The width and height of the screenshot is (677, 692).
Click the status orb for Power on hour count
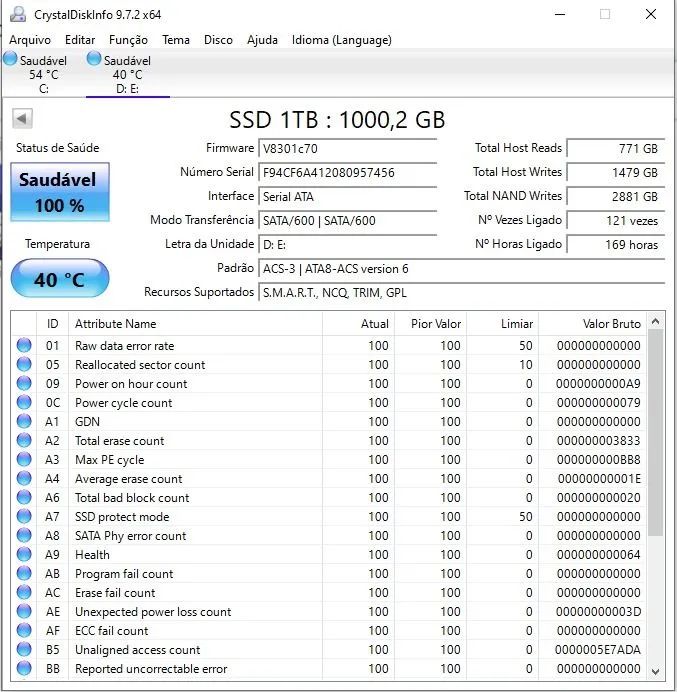coord(24,383)
